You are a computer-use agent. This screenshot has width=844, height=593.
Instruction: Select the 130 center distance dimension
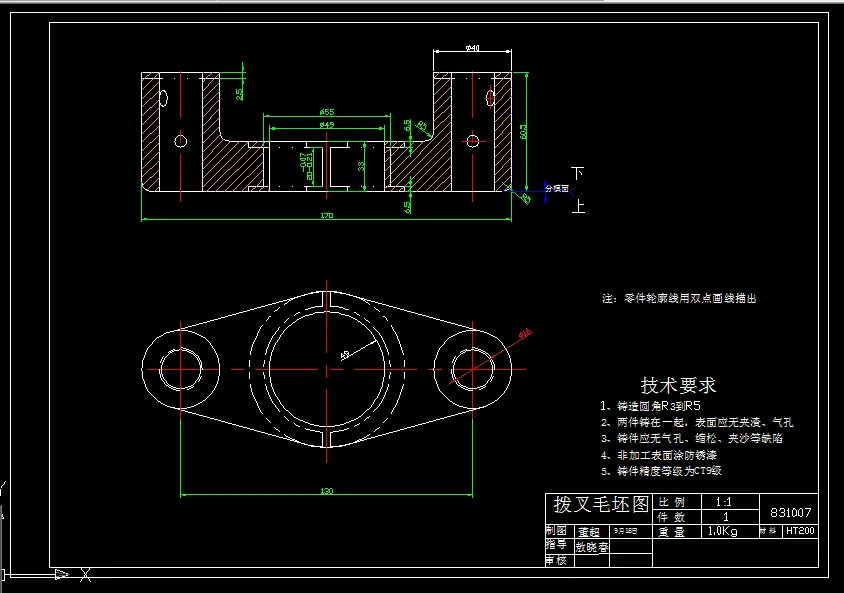tap(327, 491)
